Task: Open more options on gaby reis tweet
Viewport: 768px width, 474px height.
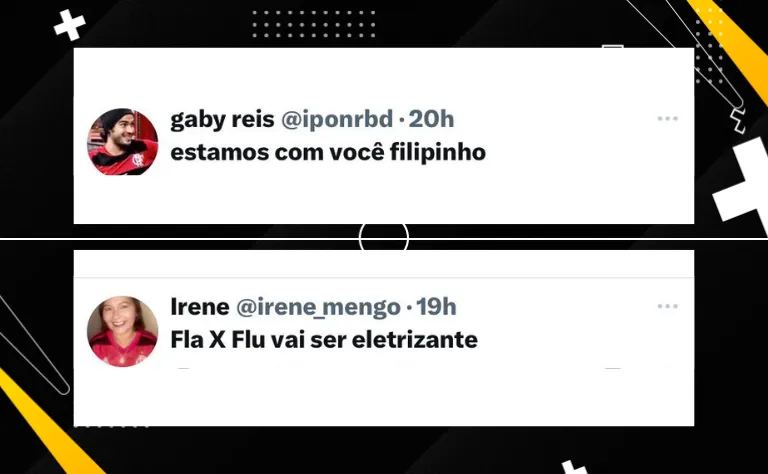Action: [667, 118]
